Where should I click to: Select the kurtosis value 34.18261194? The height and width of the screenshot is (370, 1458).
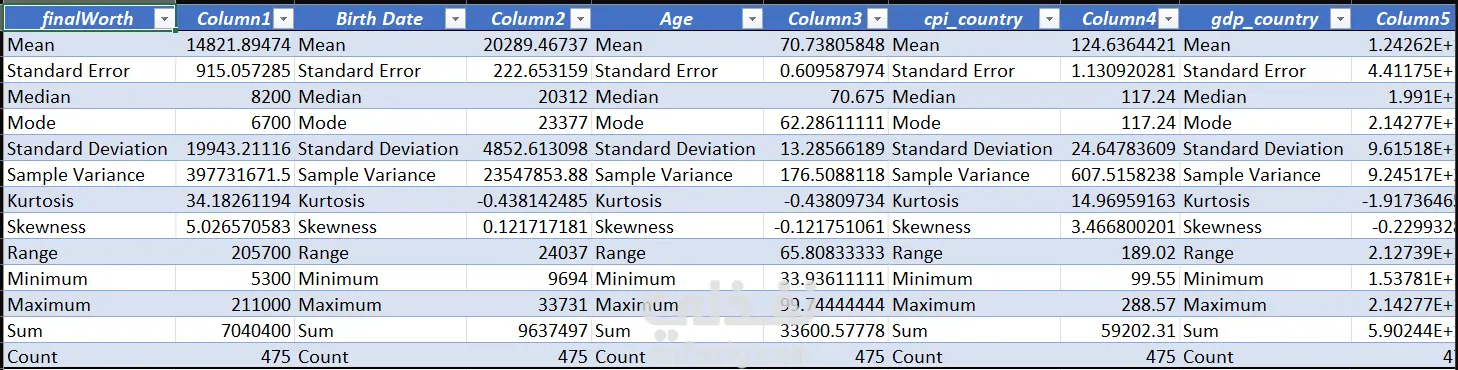(236, 201)
